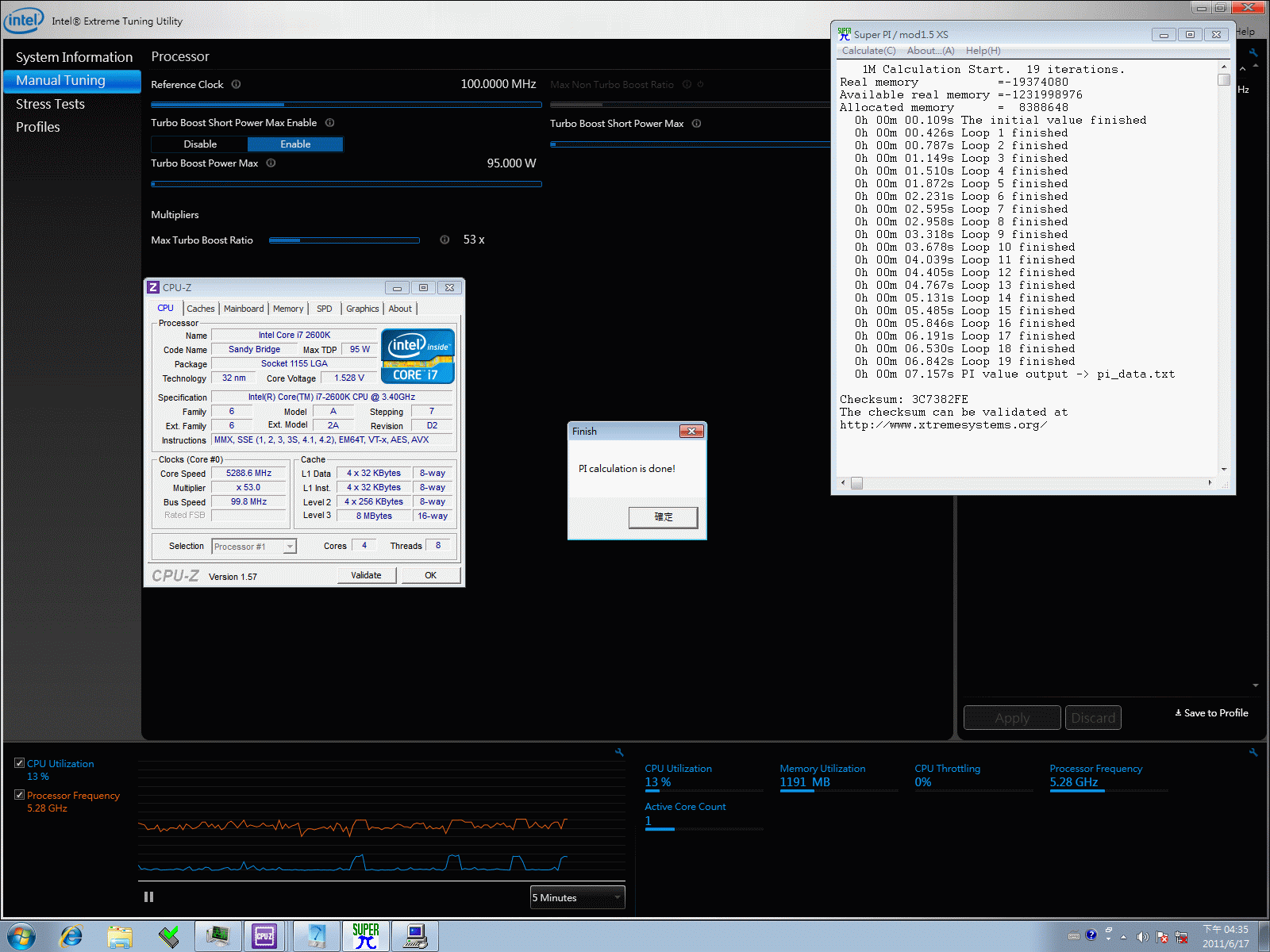Click the CPU-Z window title icon
1270x952 pixels.
pos(153,287)
